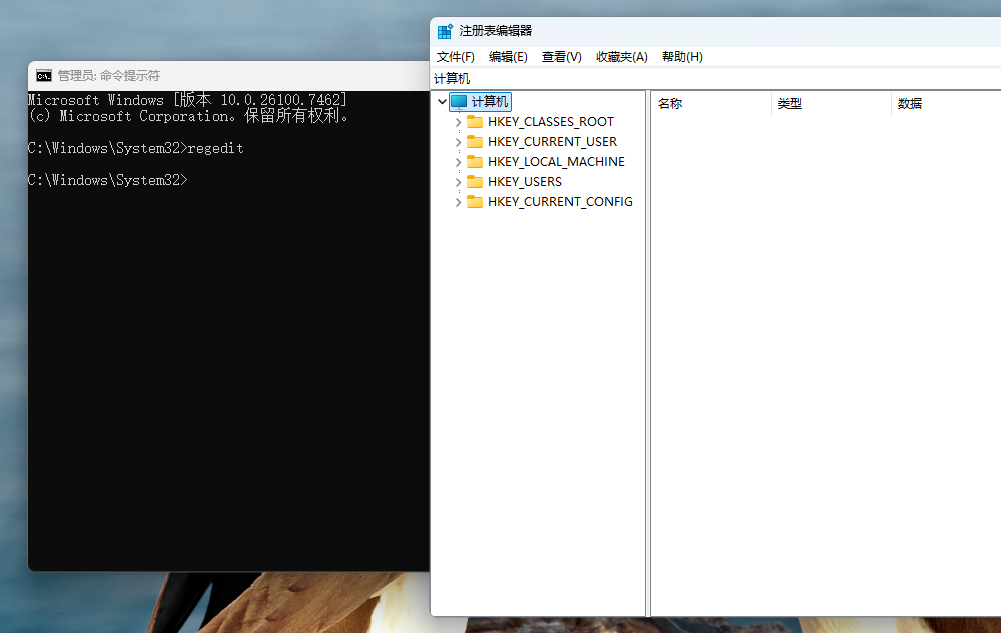Select HKEY_CLASSES_ROOT key label

coord(551,122)
